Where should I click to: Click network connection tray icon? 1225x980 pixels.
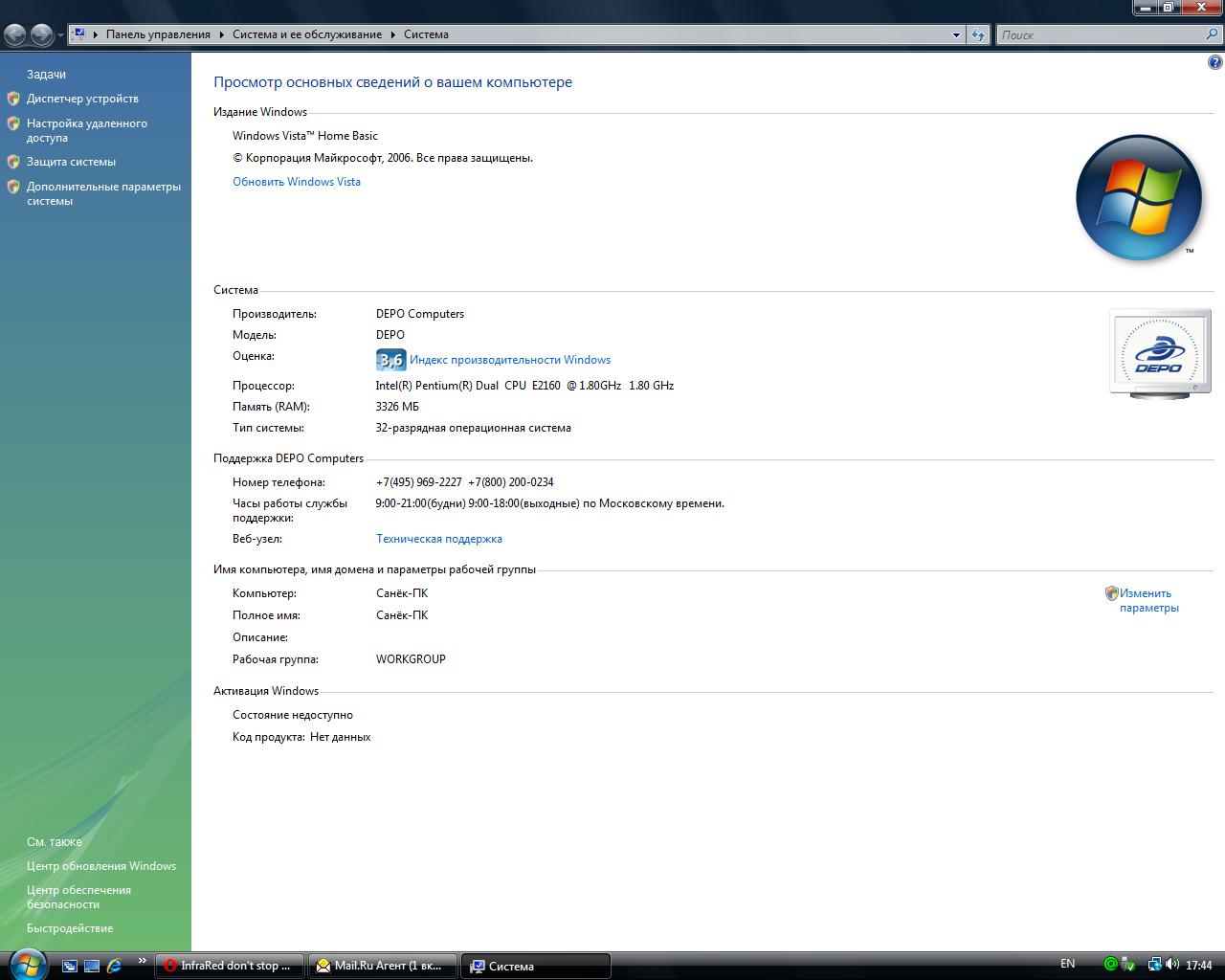pyautogui.click(x=1155, y=965)
